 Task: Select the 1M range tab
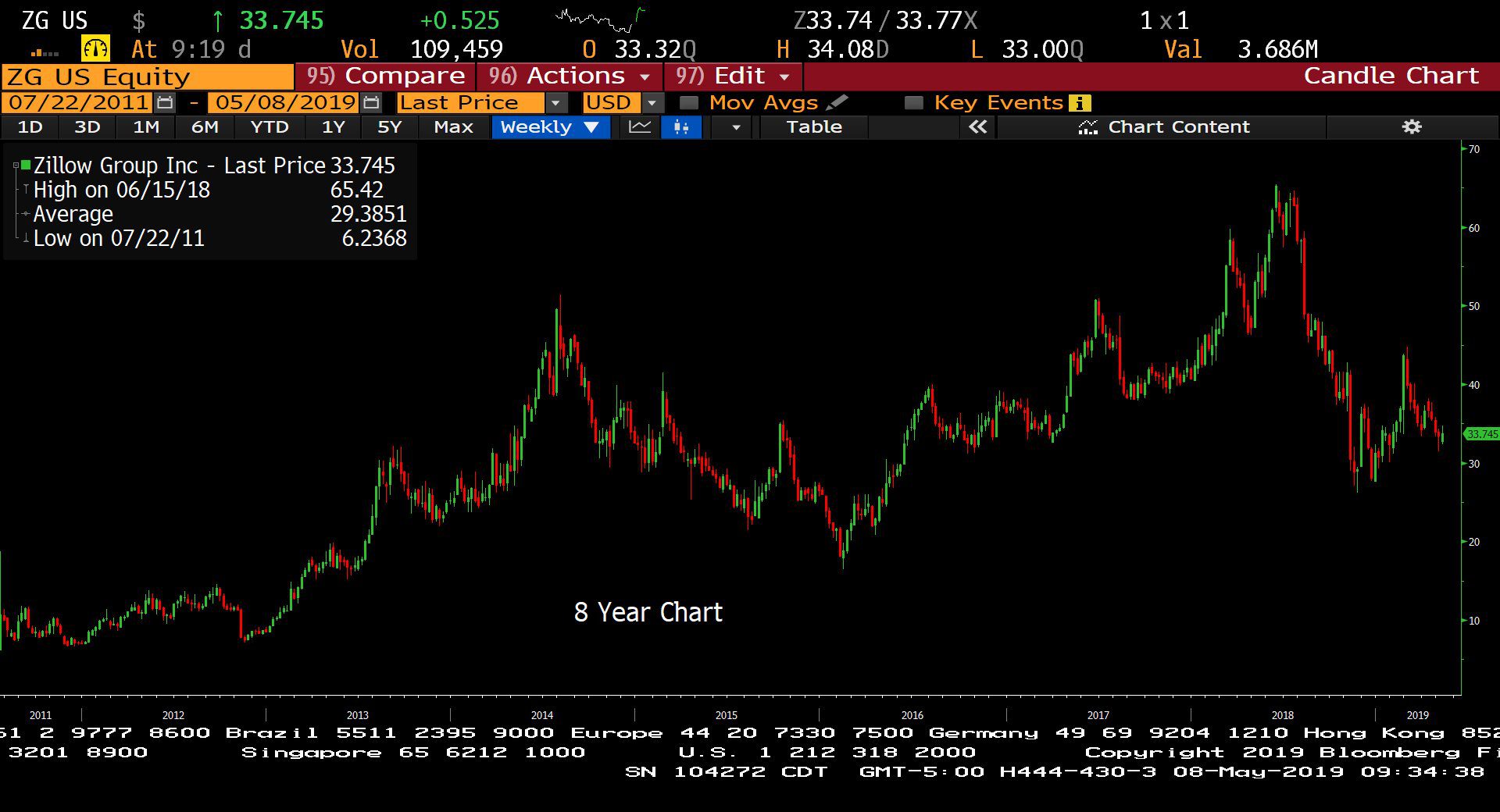146,126
